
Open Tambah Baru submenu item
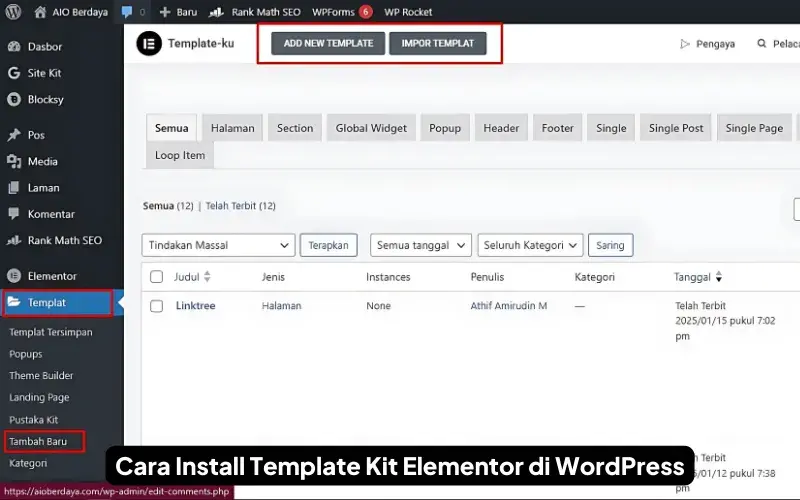point(38,441)
